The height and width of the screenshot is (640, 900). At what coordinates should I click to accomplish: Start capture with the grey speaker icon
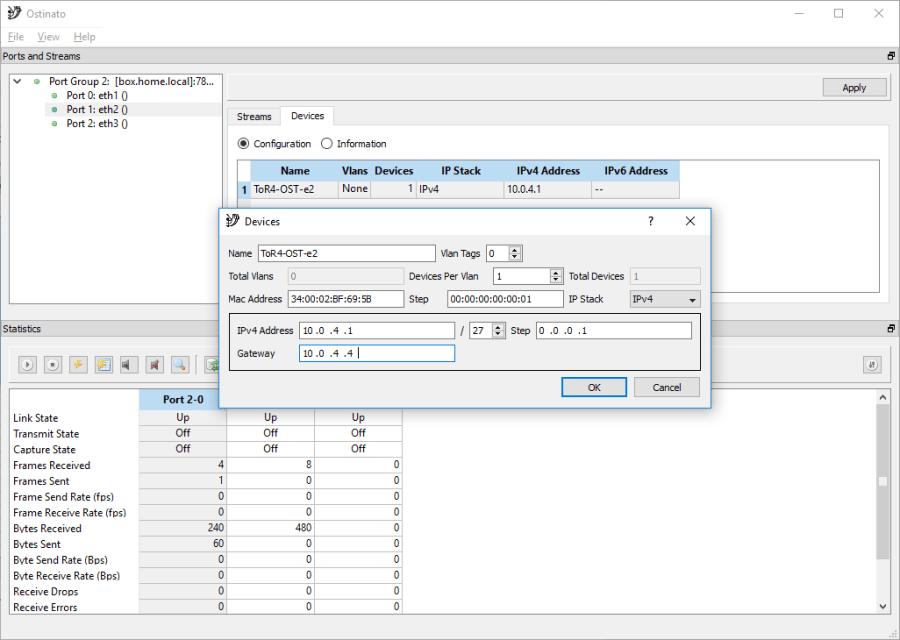coord(129,364)
